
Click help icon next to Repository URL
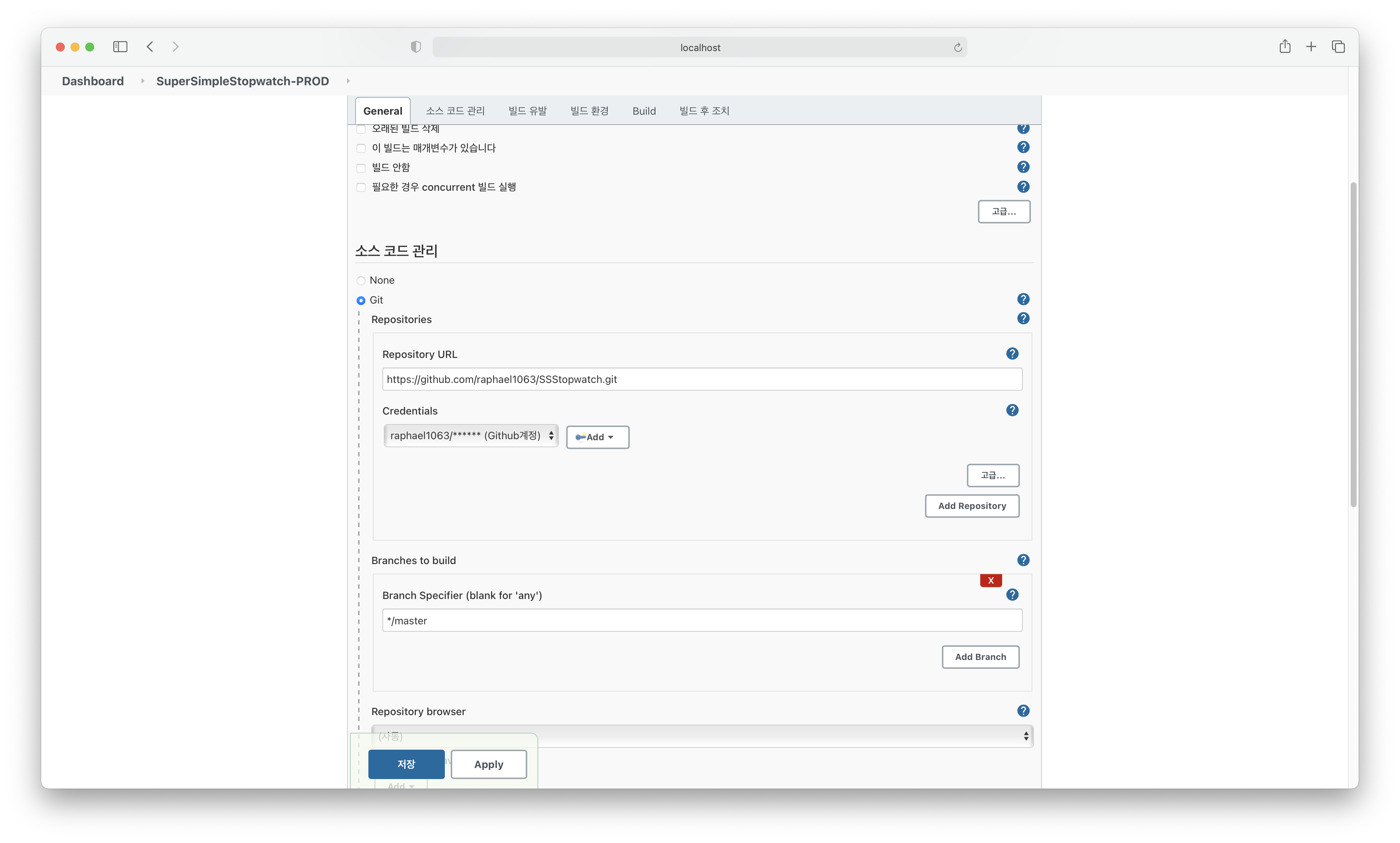[x=1012, y=354]
